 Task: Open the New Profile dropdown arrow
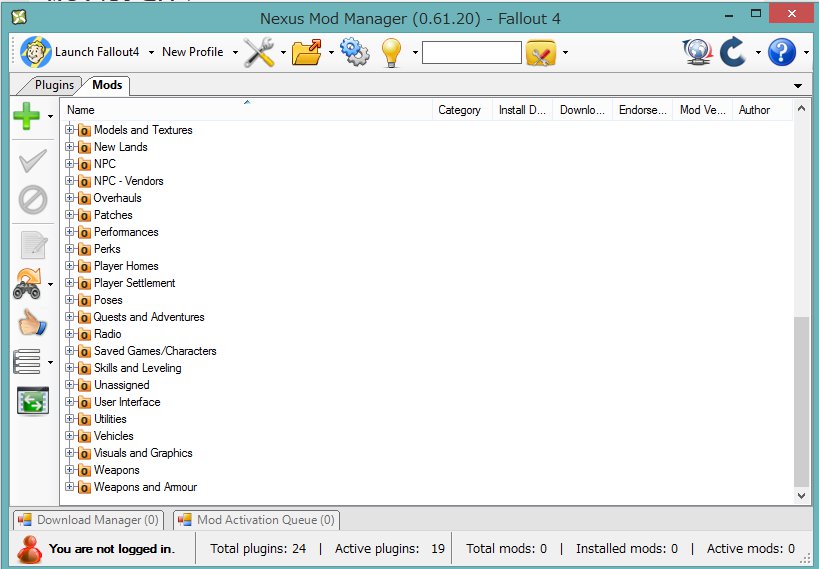click(x=235, y=52)
